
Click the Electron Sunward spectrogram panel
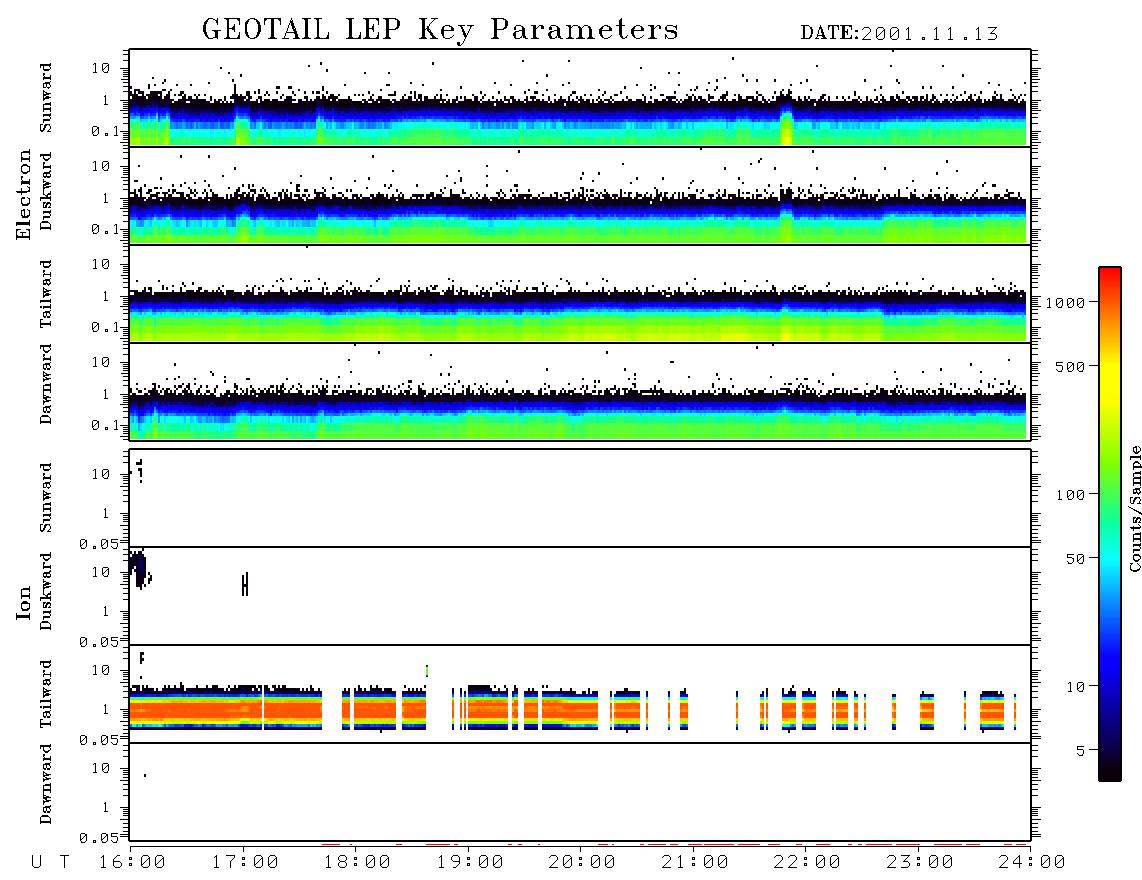580,98
